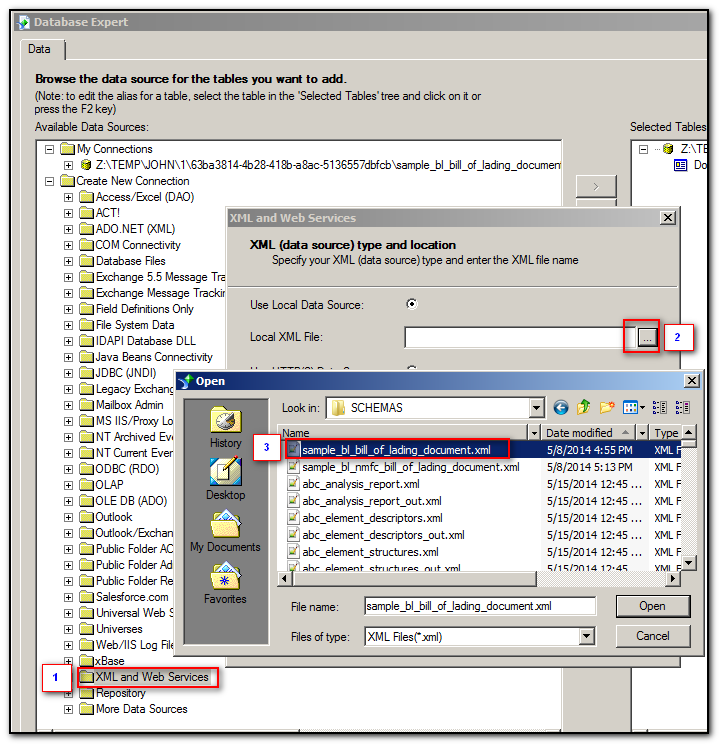Click the blue Back navigation icon
719x744 pixels.
coord(561,408)
